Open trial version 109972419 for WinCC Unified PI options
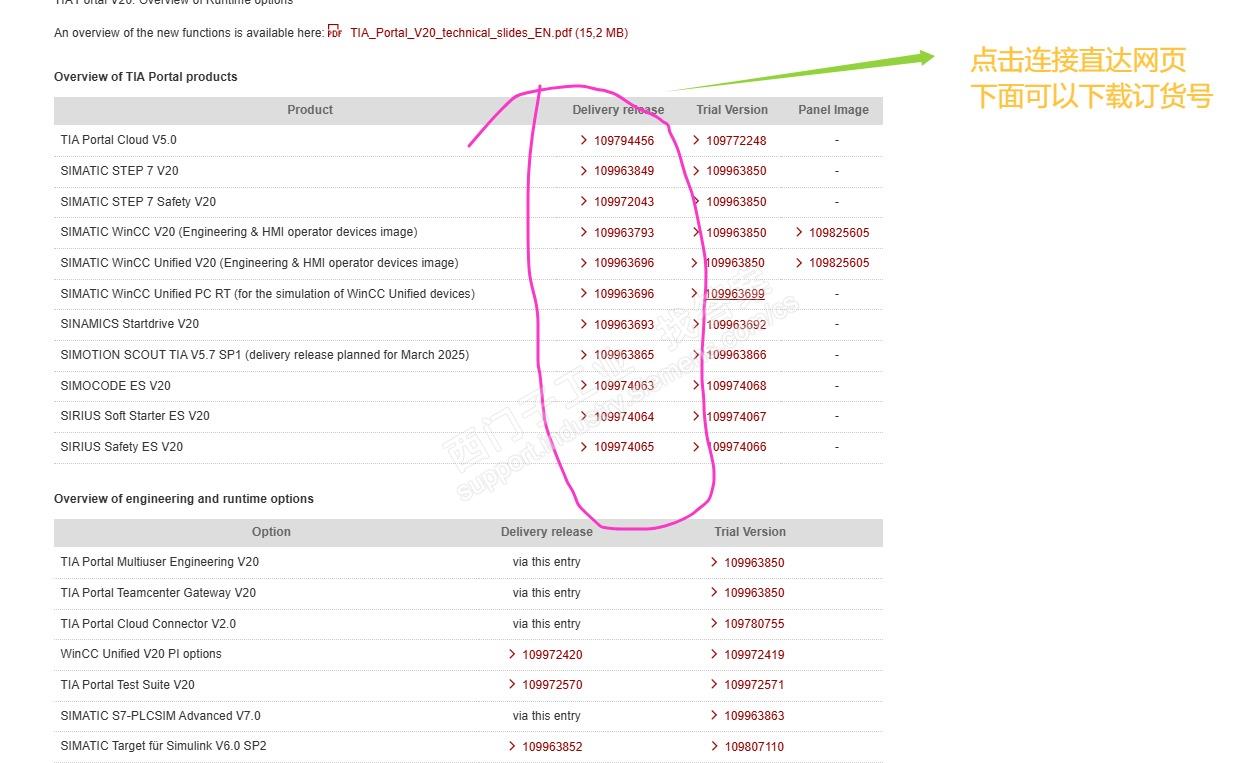The height and width of the screenshot is (763, 1235). tap(754, 655)
